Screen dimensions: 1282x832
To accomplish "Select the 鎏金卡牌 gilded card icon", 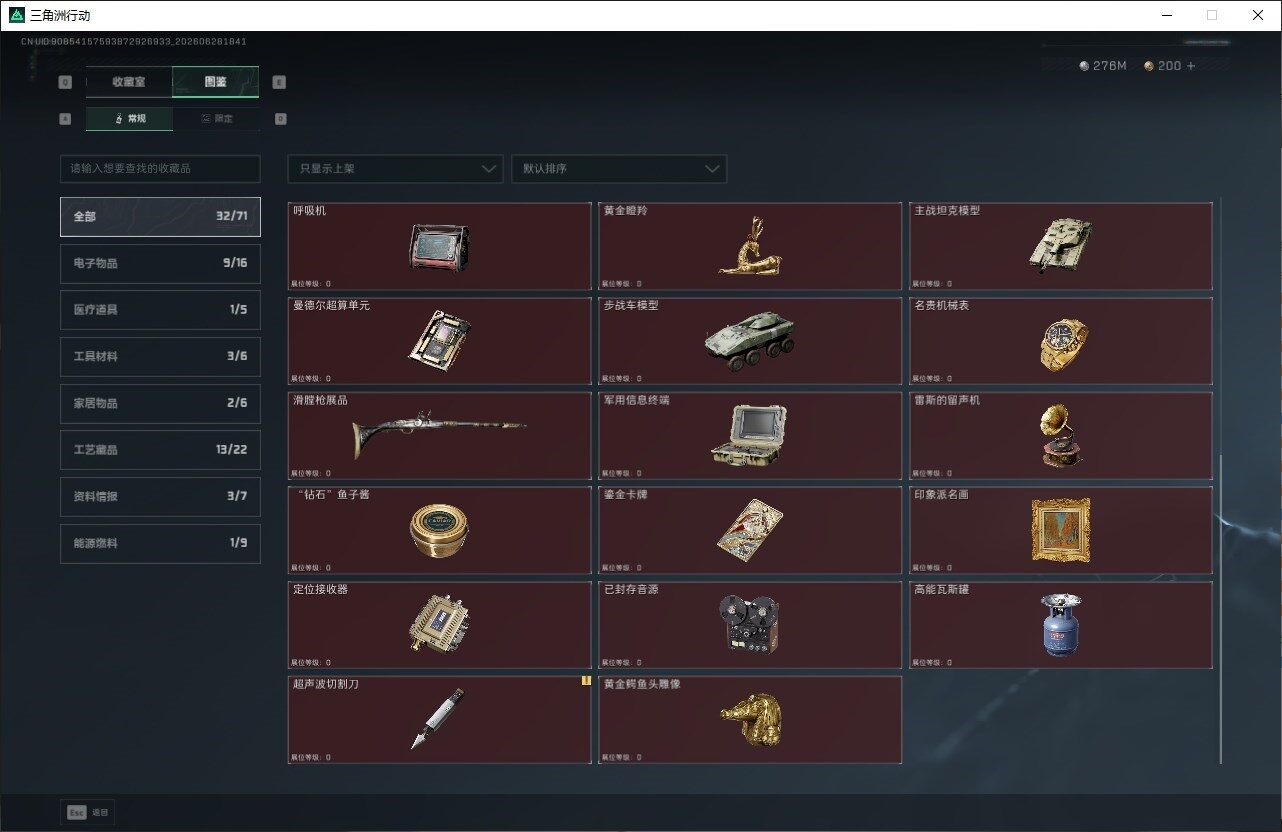I will tap(750, 528).
